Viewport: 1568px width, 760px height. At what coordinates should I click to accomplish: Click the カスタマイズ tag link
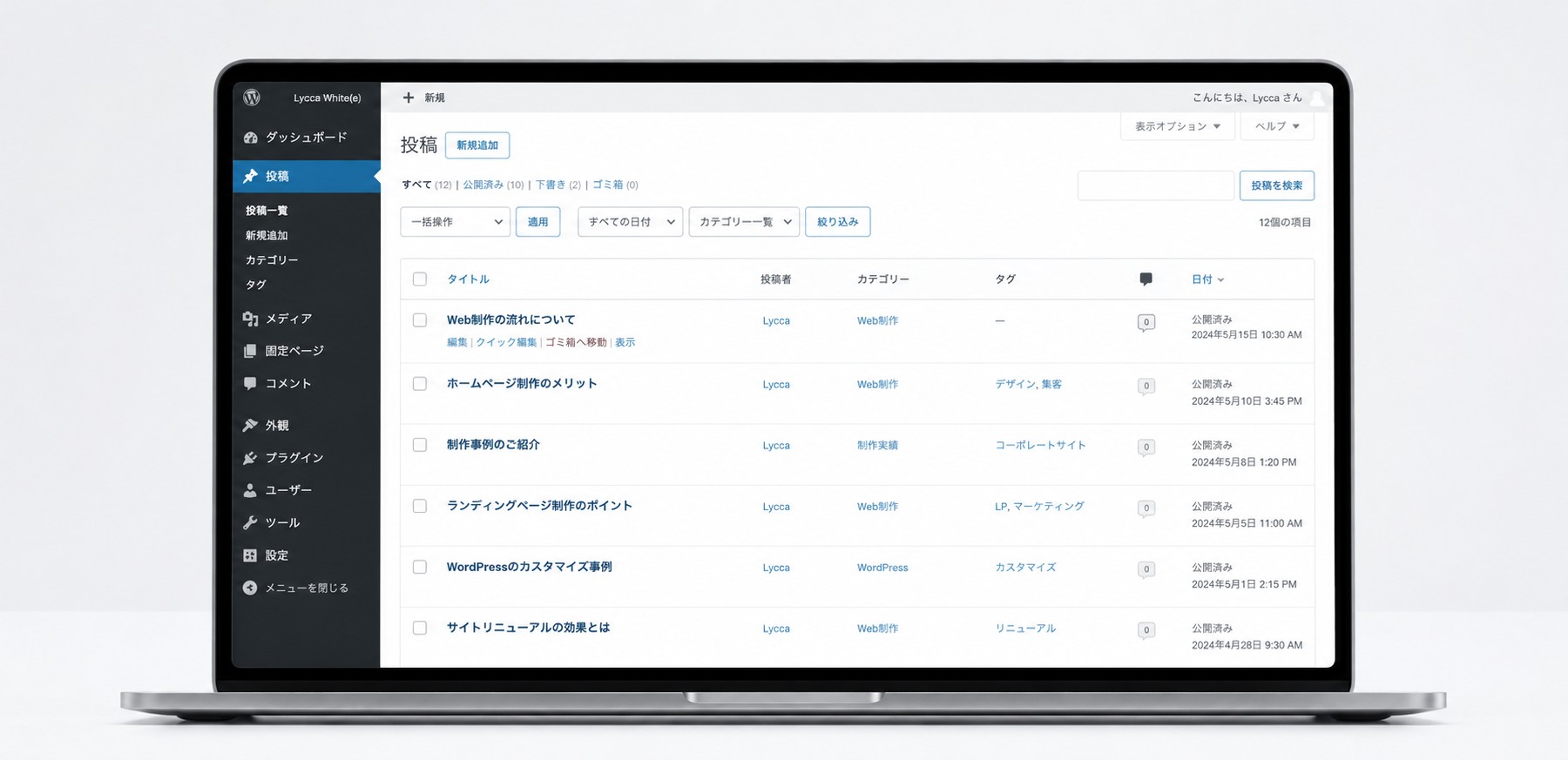tap(1025, 568)
